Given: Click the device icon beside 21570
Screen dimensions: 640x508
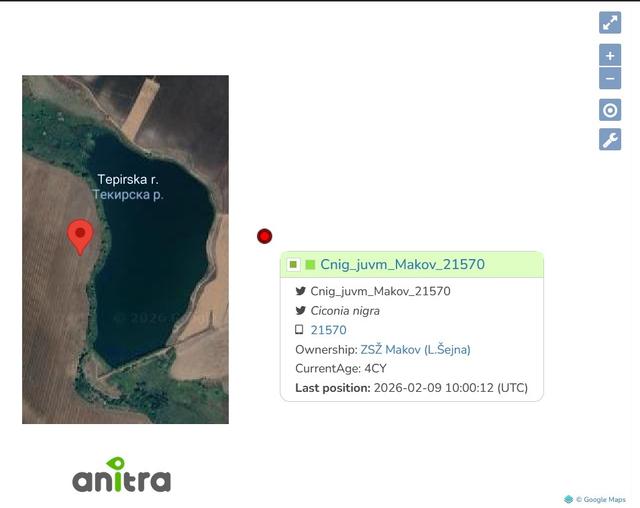Looking at the screenshot, I should [299, 329].
